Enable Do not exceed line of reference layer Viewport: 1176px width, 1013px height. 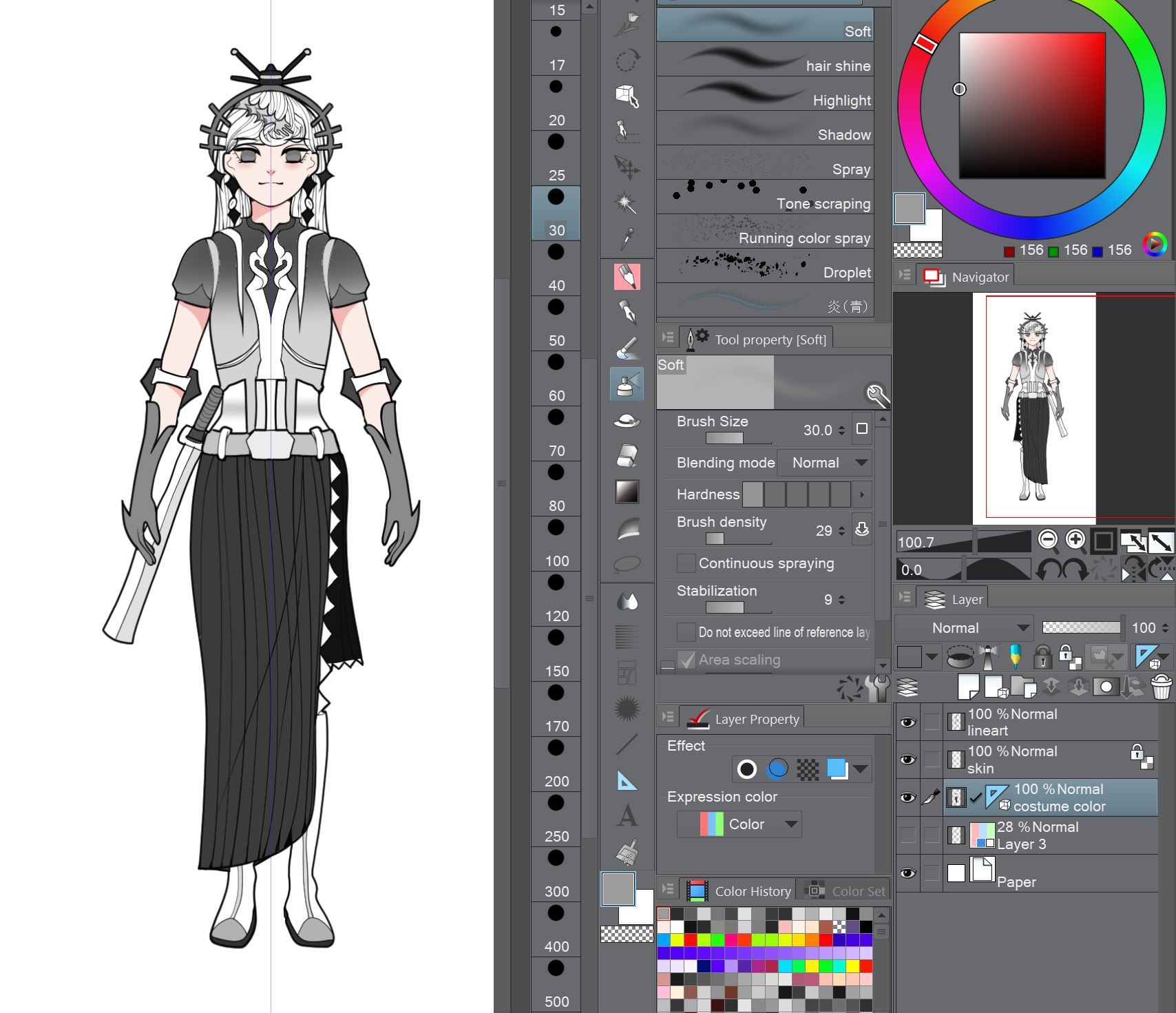[x=686, y=632]
